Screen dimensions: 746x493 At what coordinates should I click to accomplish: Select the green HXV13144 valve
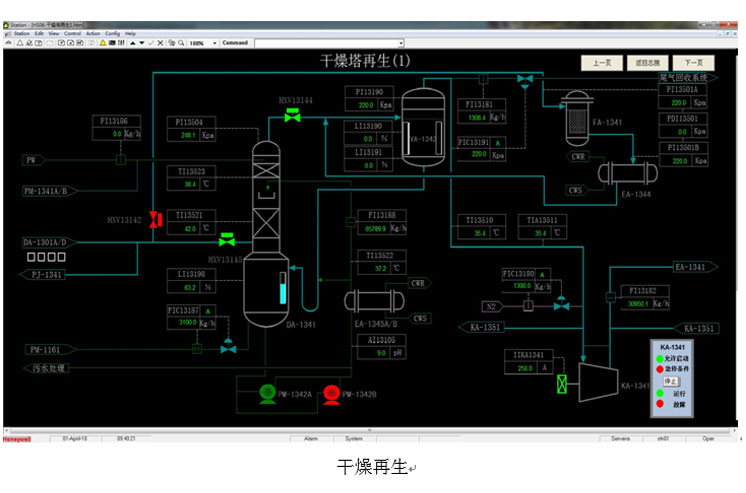coord(292,115)
